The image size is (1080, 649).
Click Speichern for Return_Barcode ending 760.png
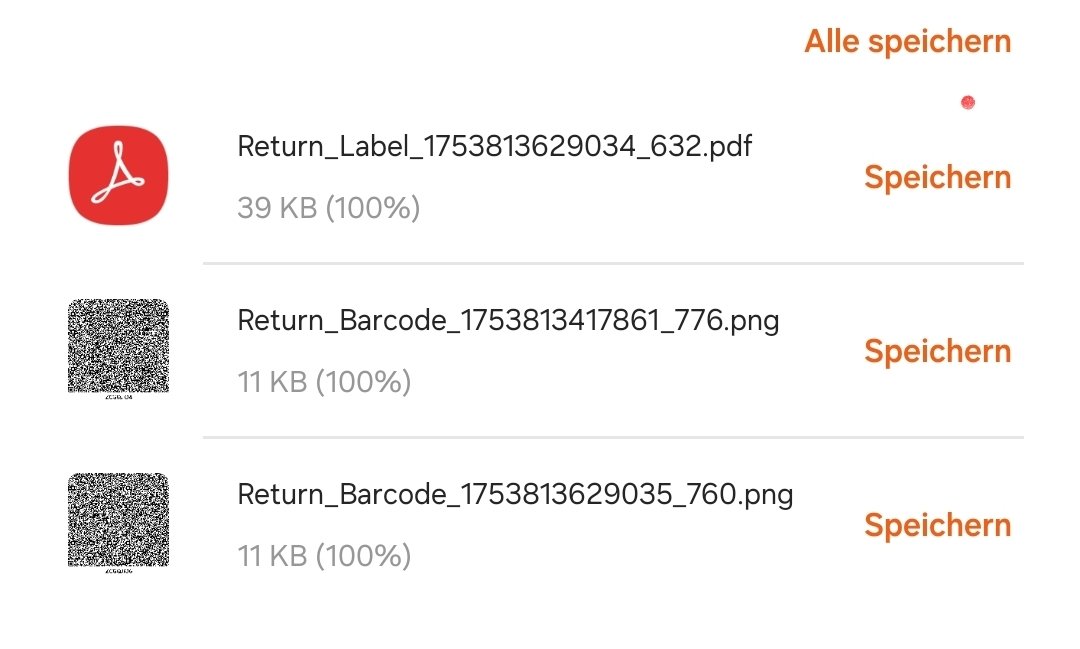(x=937, y=526)
